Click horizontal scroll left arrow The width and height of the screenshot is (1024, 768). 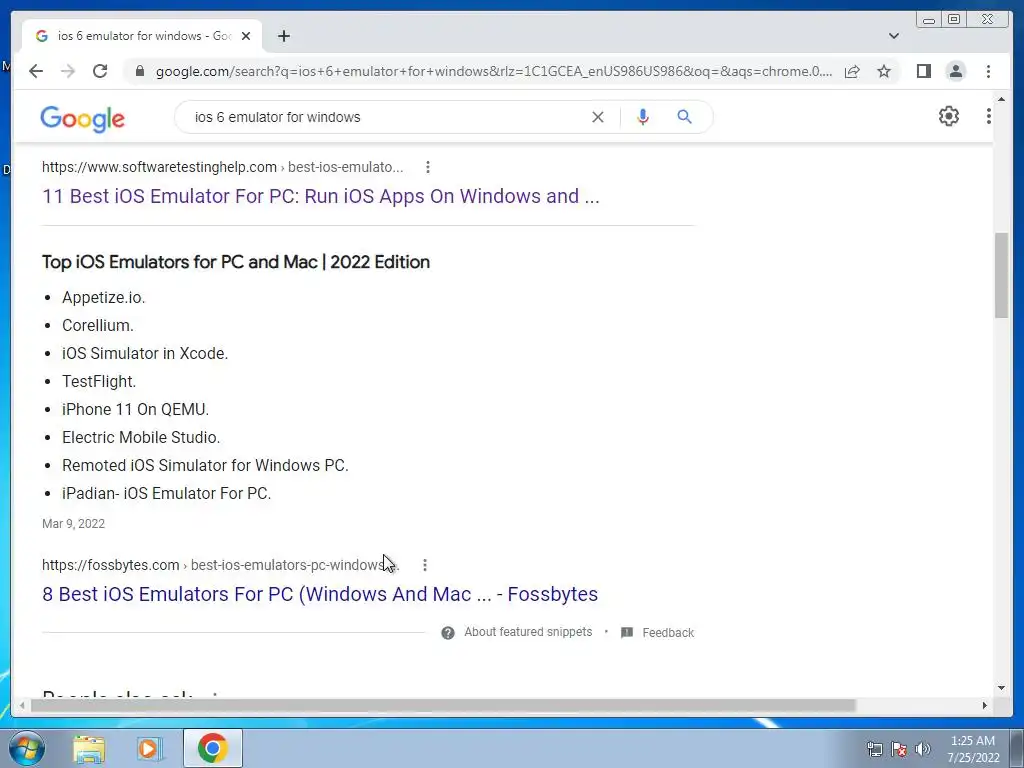22,705
